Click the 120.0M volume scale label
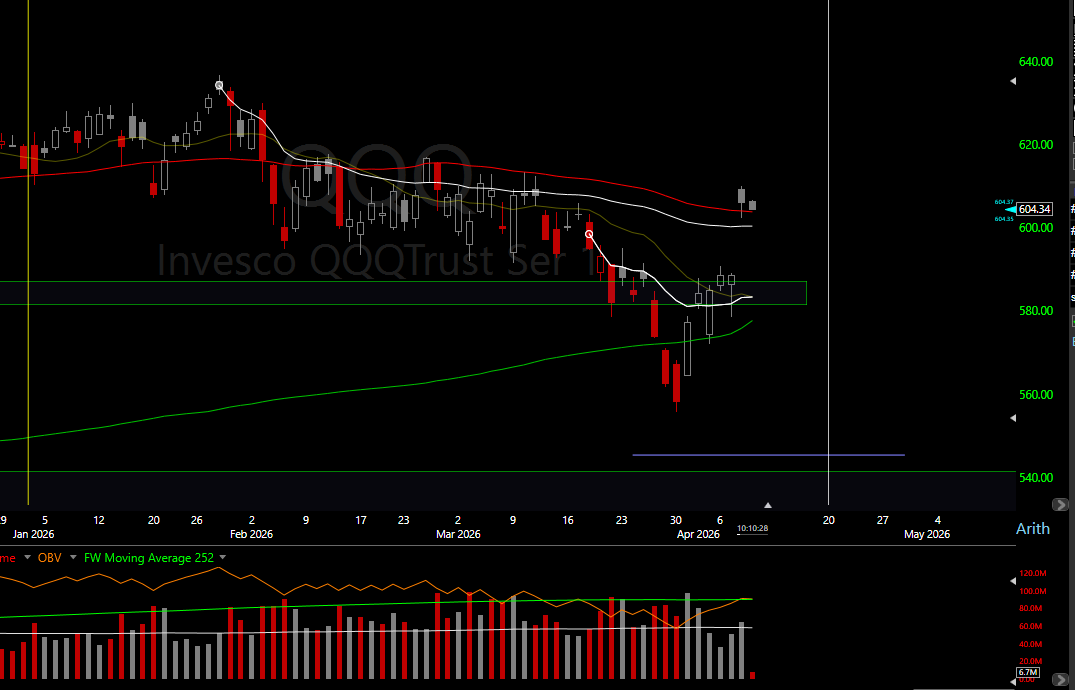 coord(1032,573)
